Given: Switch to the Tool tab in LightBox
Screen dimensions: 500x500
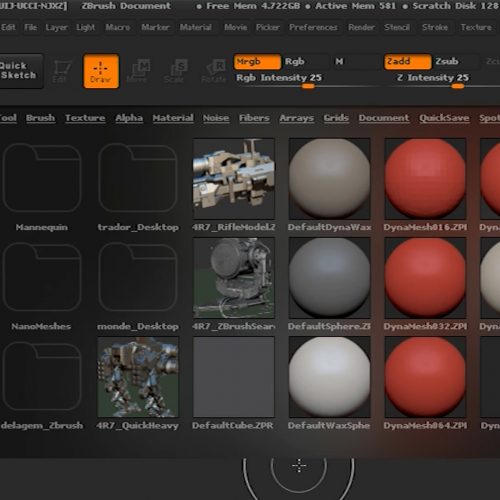Looking at the screenshot, I should point(8,118).
